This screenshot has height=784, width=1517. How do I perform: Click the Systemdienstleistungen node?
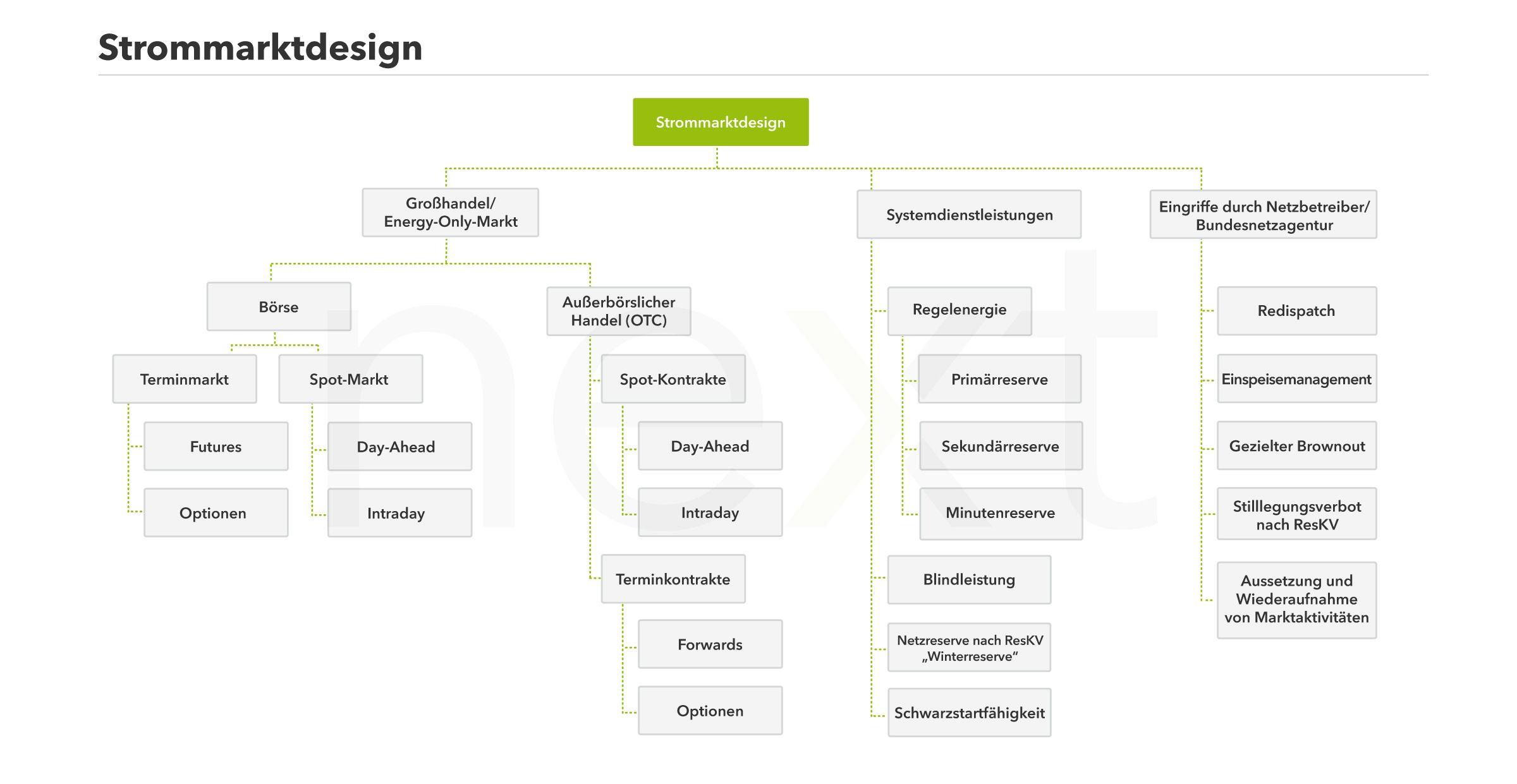(x=969, y=215)
